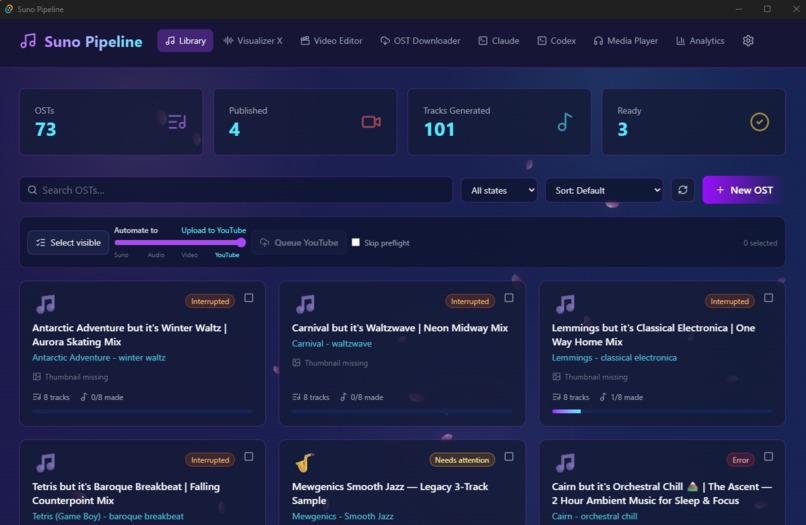
Task: Click the Queue YouTube button
Action: click(299, 243)
